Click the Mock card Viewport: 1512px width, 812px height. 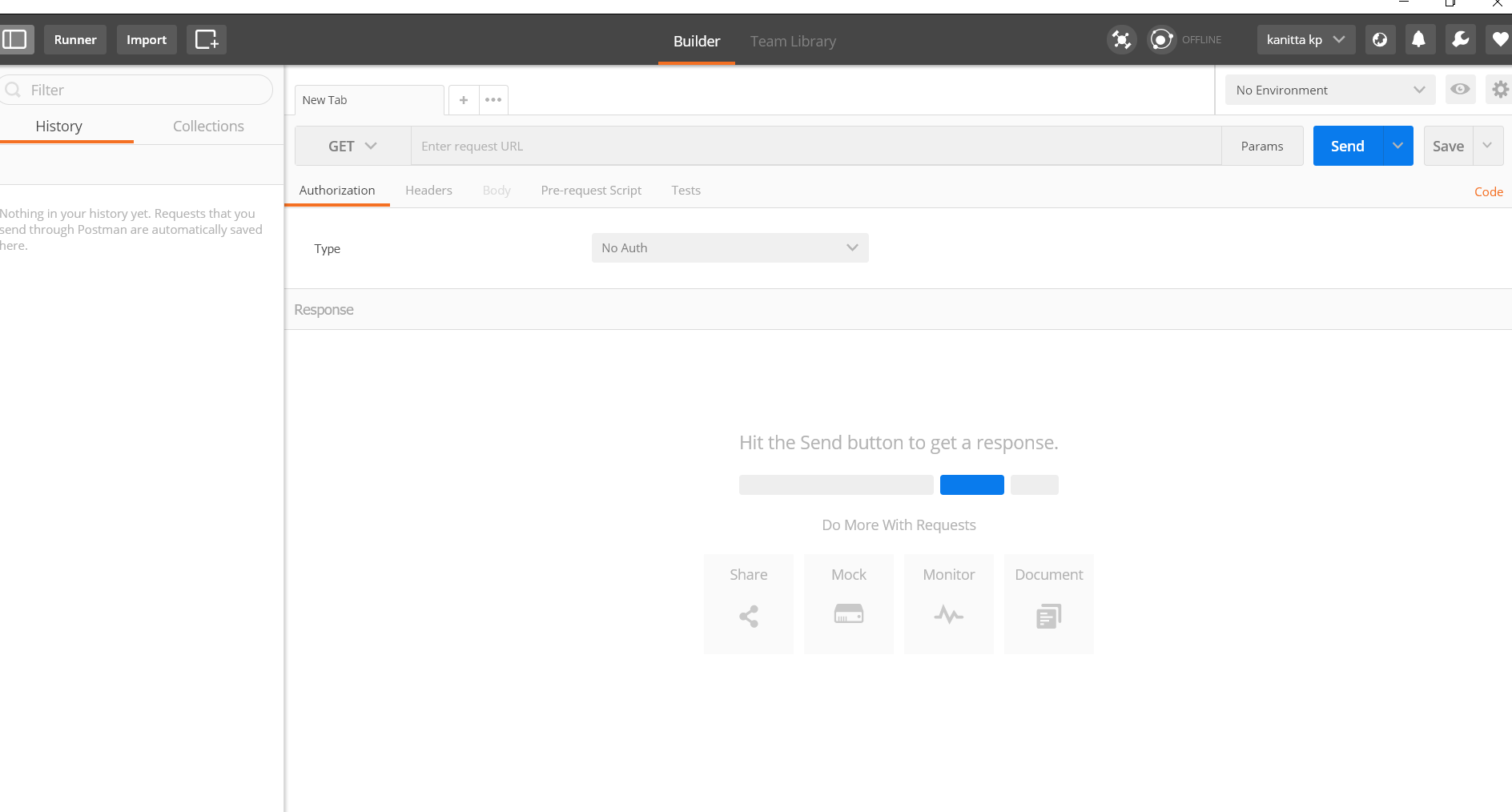[x=849, y=604]
